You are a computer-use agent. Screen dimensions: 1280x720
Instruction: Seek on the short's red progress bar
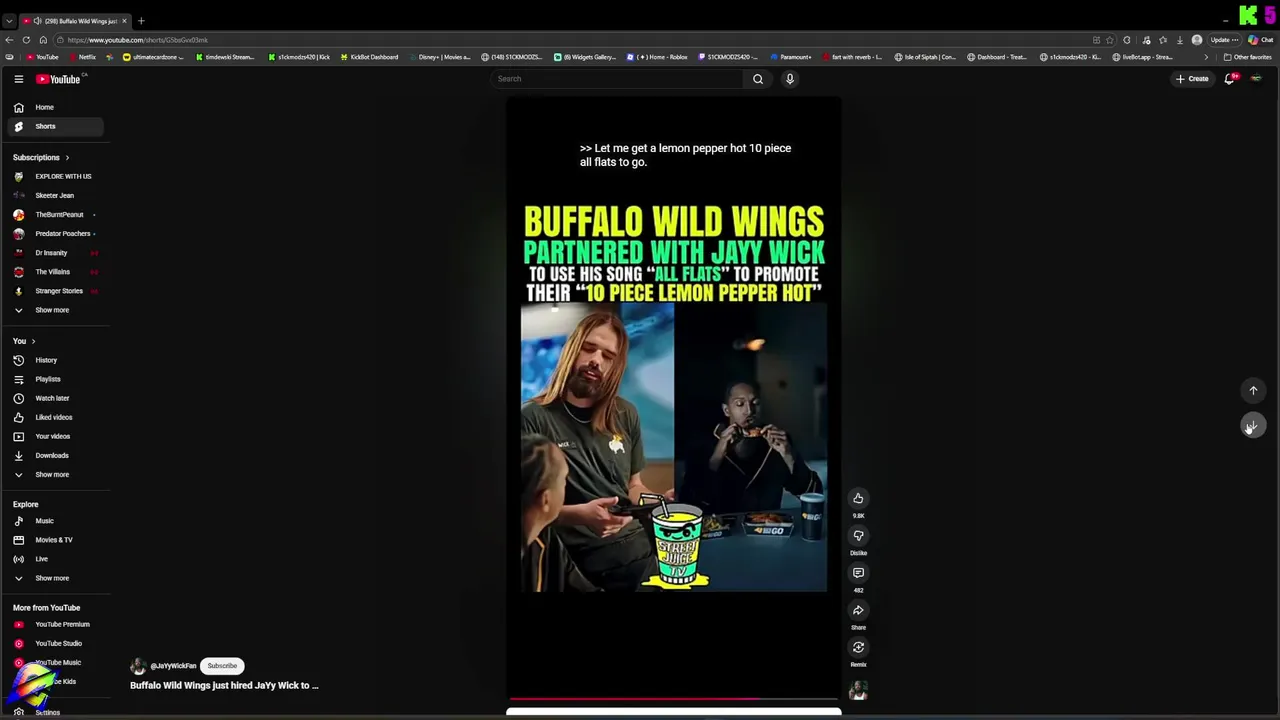point(673,699)
